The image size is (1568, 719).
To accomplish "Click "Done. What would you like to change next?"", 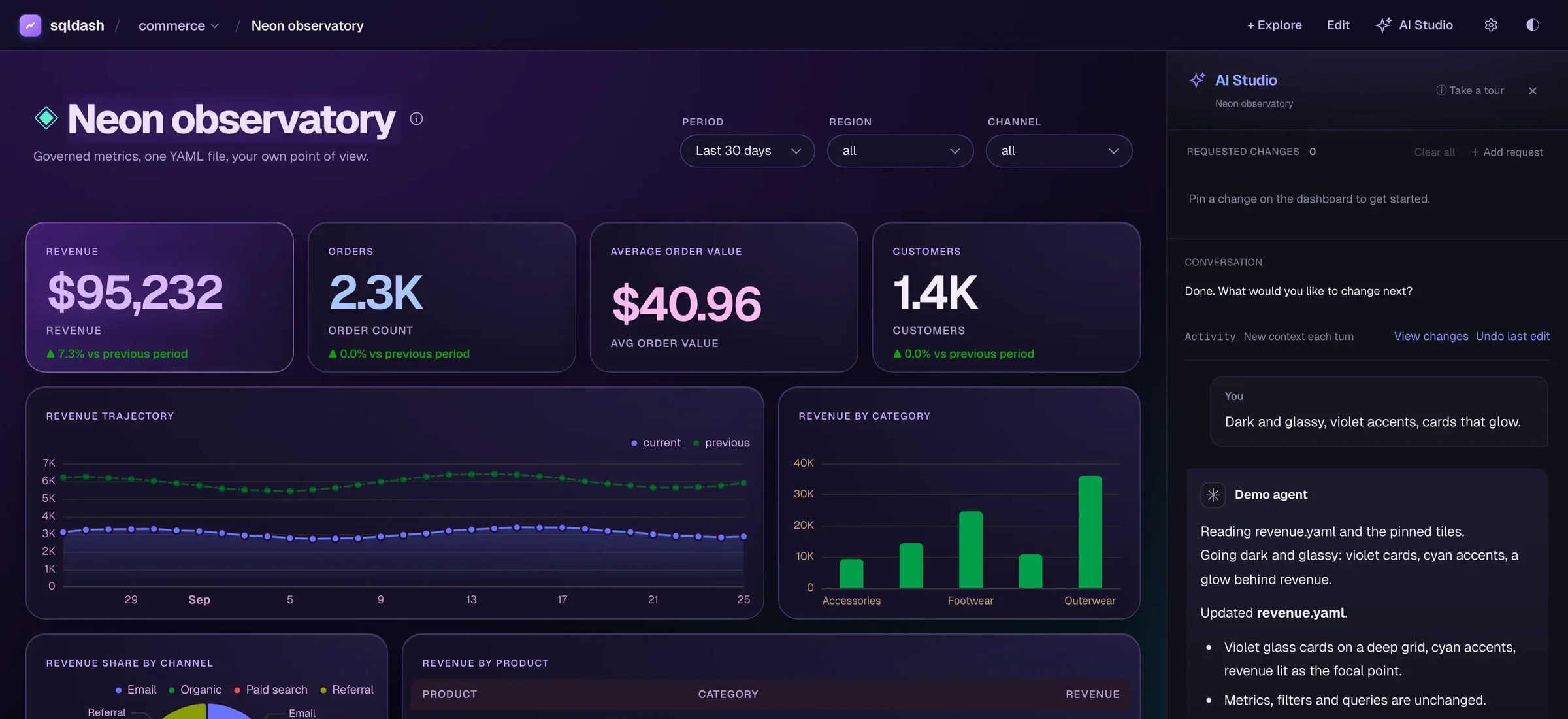I will (x=1298, y=292).
